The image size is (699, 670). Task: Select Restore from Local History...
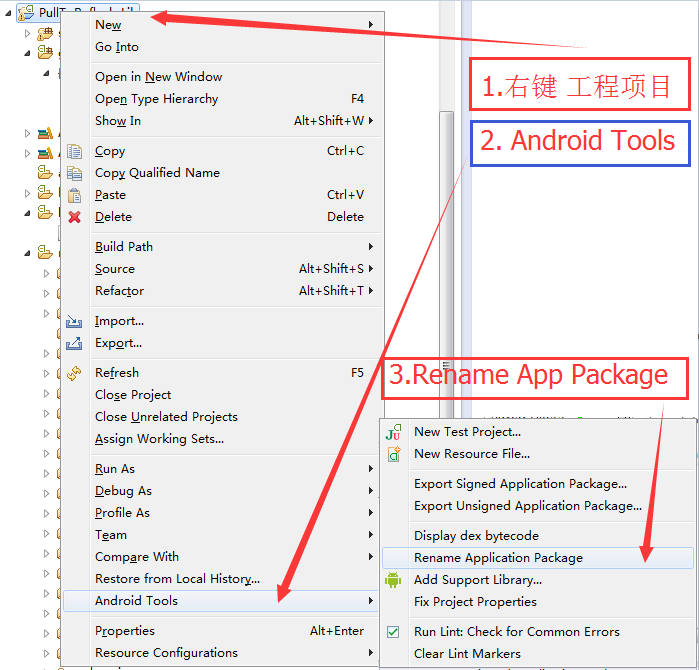click(221, 579)
